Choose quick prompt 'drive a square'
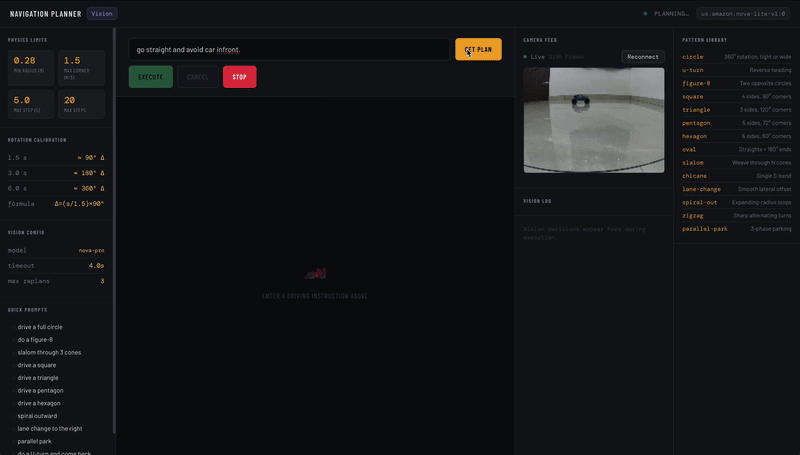This screenshot has height=455, width=800. coord(37,365)
